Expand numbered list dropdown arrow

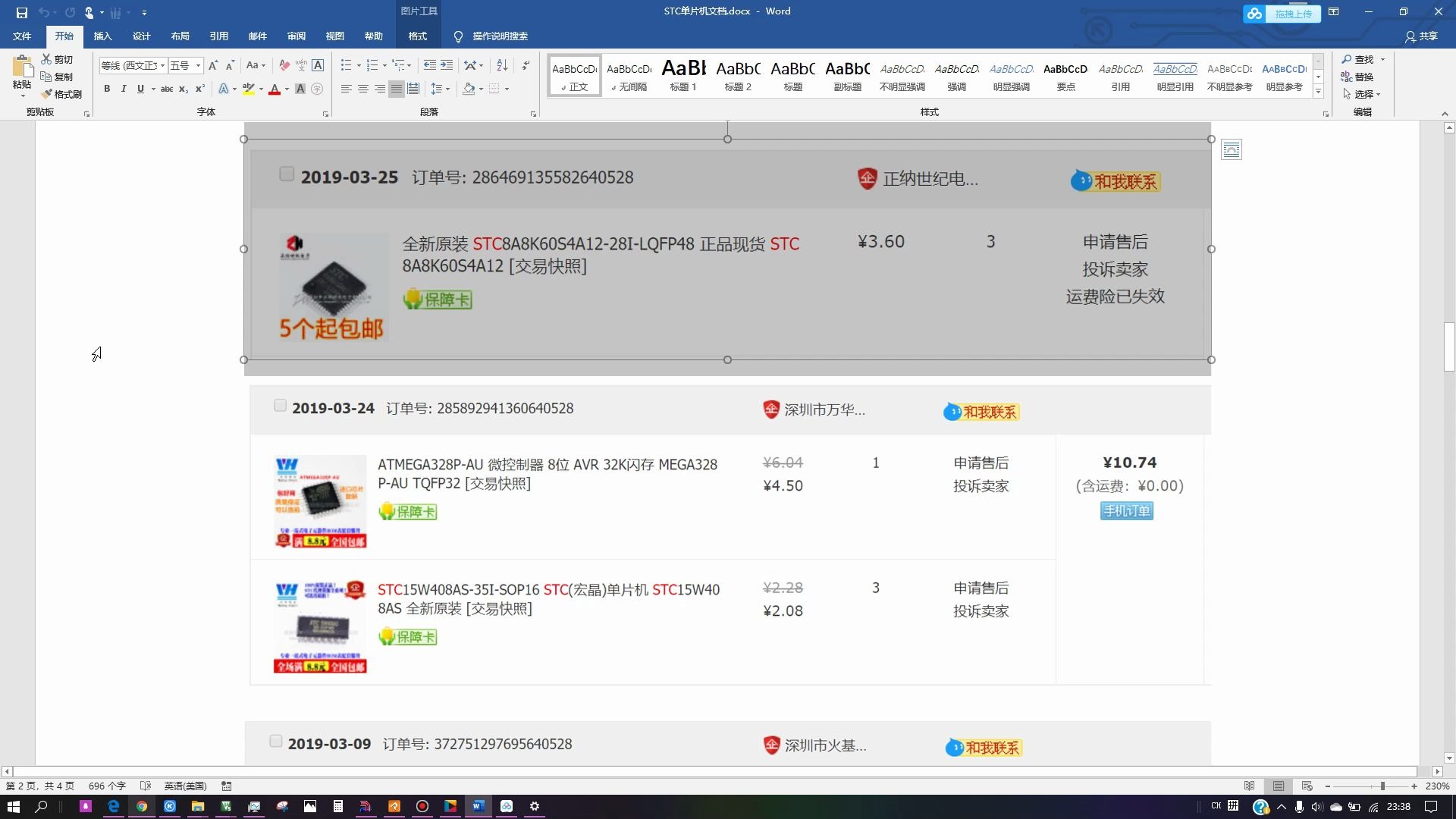click(x=384, y=66)
